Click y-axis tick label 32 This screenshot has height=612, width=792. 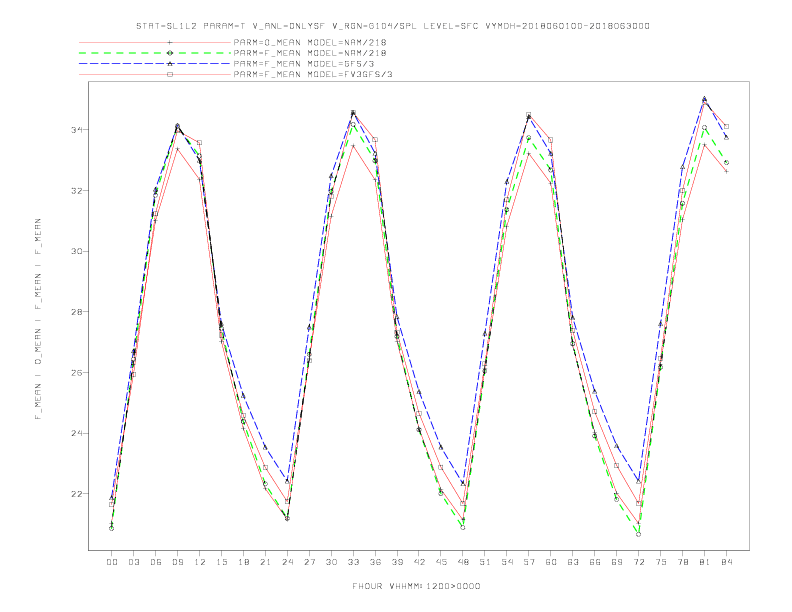click(77, 191)
